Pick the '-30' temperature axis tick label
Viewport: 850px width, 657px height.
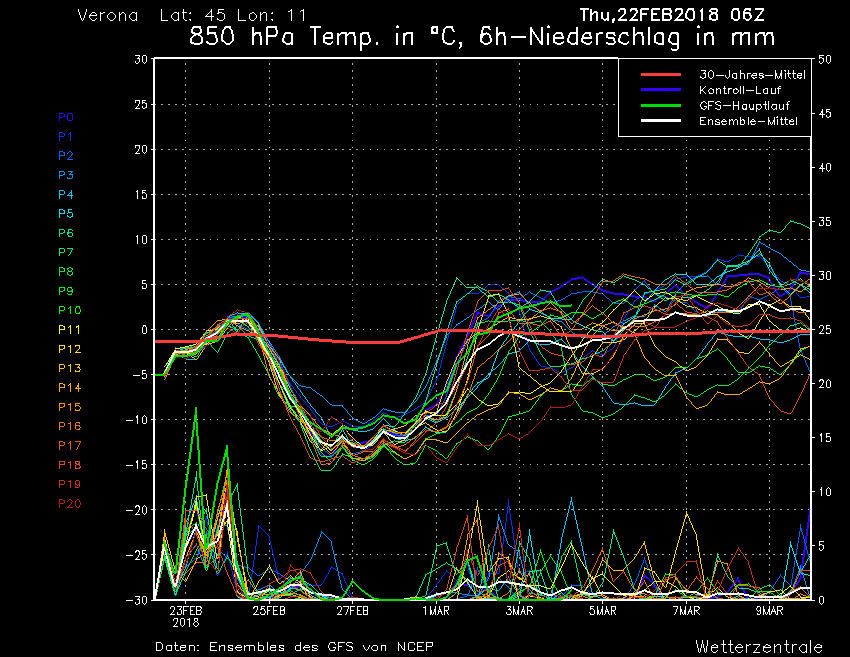click(136, 600)
